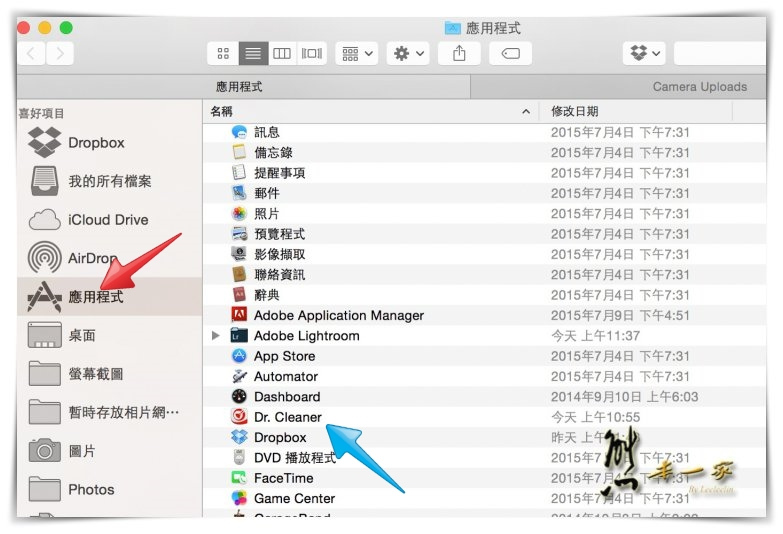This screenshot has height=534, width=783.
Task: Select the Adobe Lightroom folder
Action: [x=484, y=336]
